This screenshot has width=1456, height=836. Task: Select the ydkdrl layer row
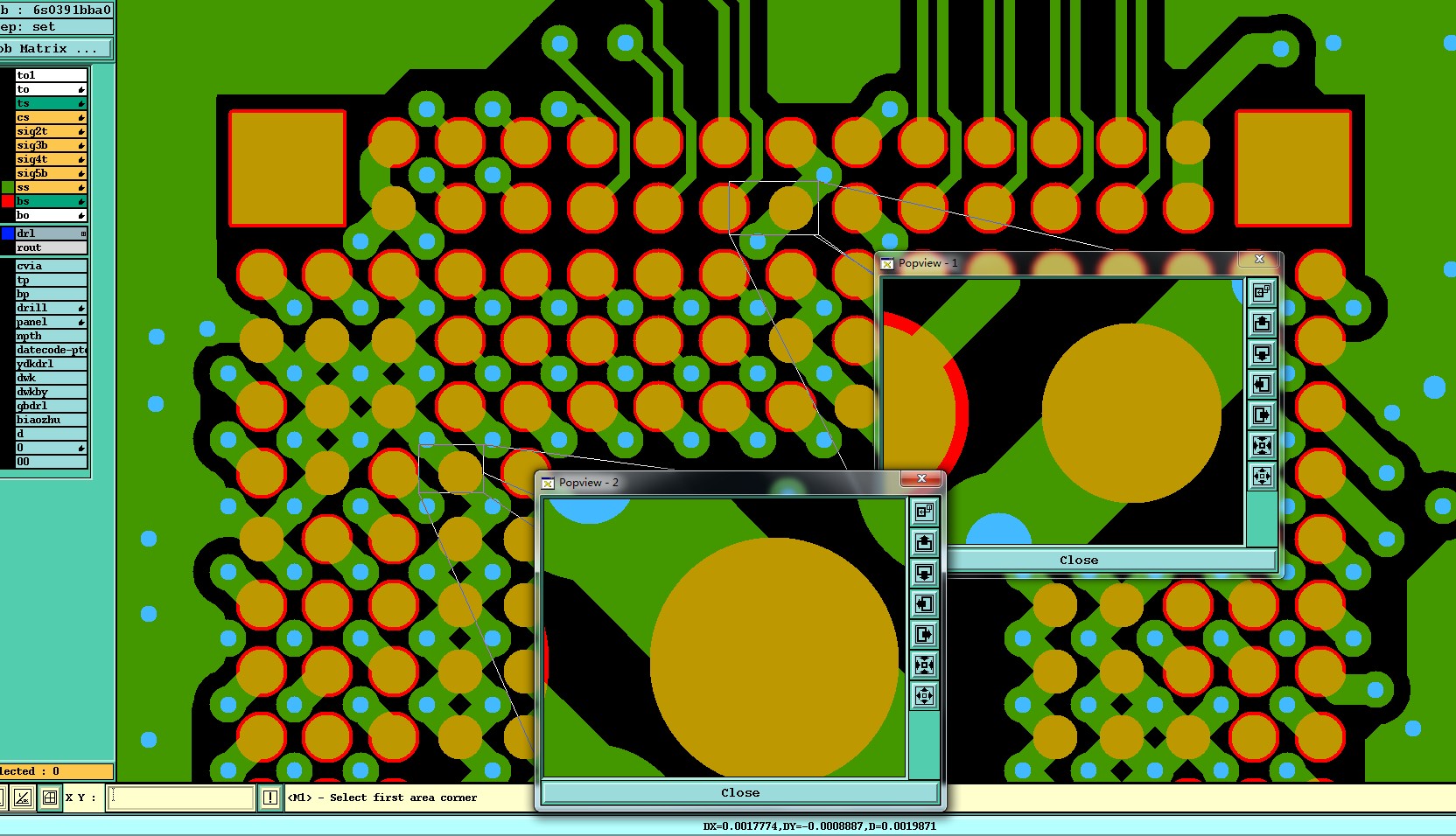pos(52,364)
